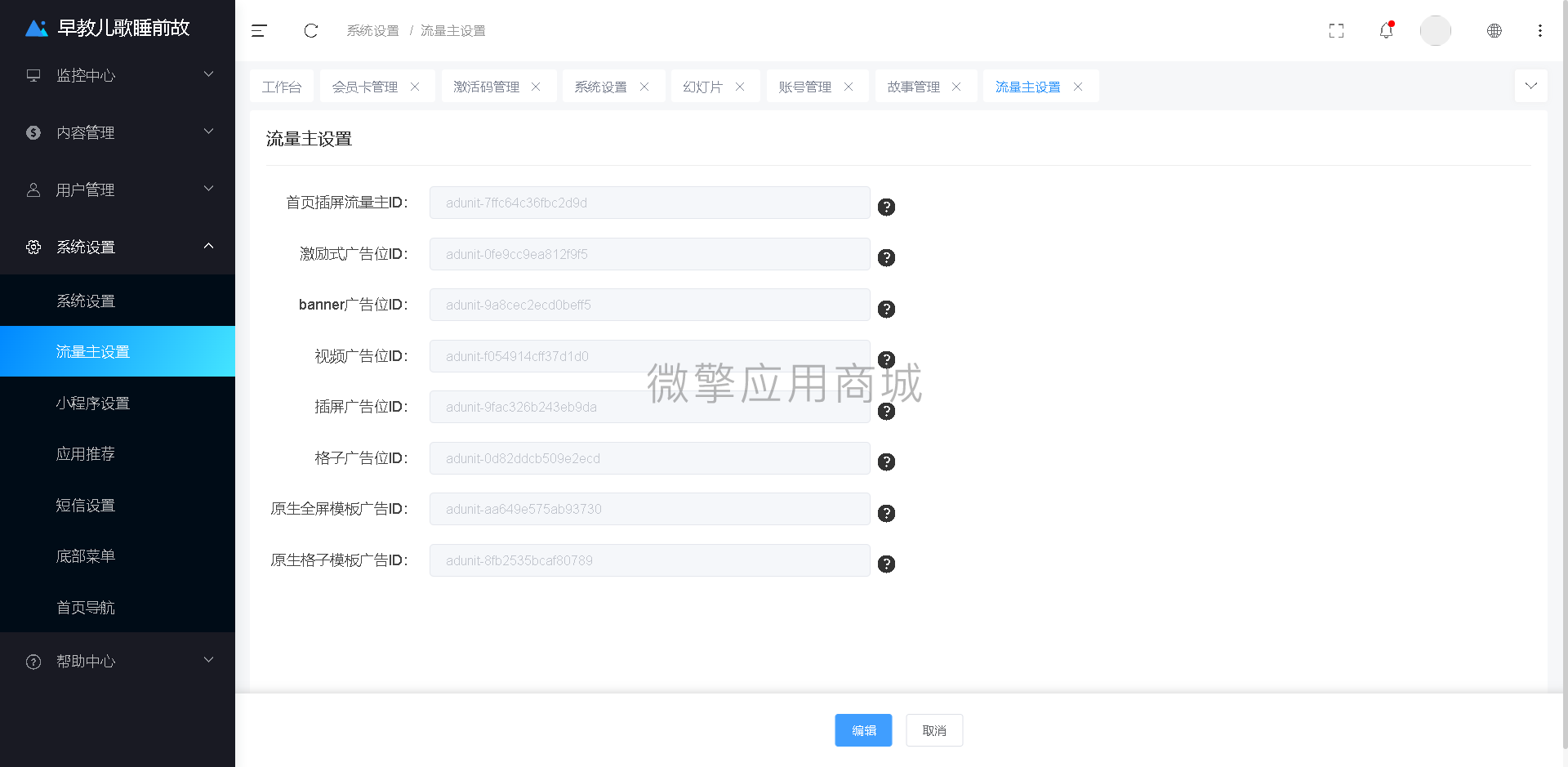The image size is (1568, 767).
Task: Open the tabs overflow dropdown arrow
Action: [x=1530, y=86]
